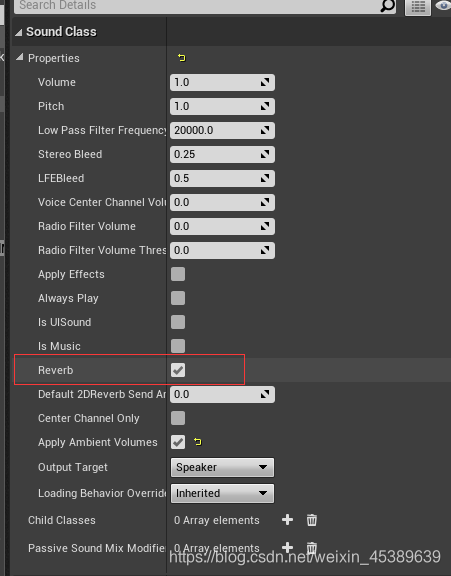
Task: Add element to Passive Sound Mix Modifiers
Action: coord(287,547)
